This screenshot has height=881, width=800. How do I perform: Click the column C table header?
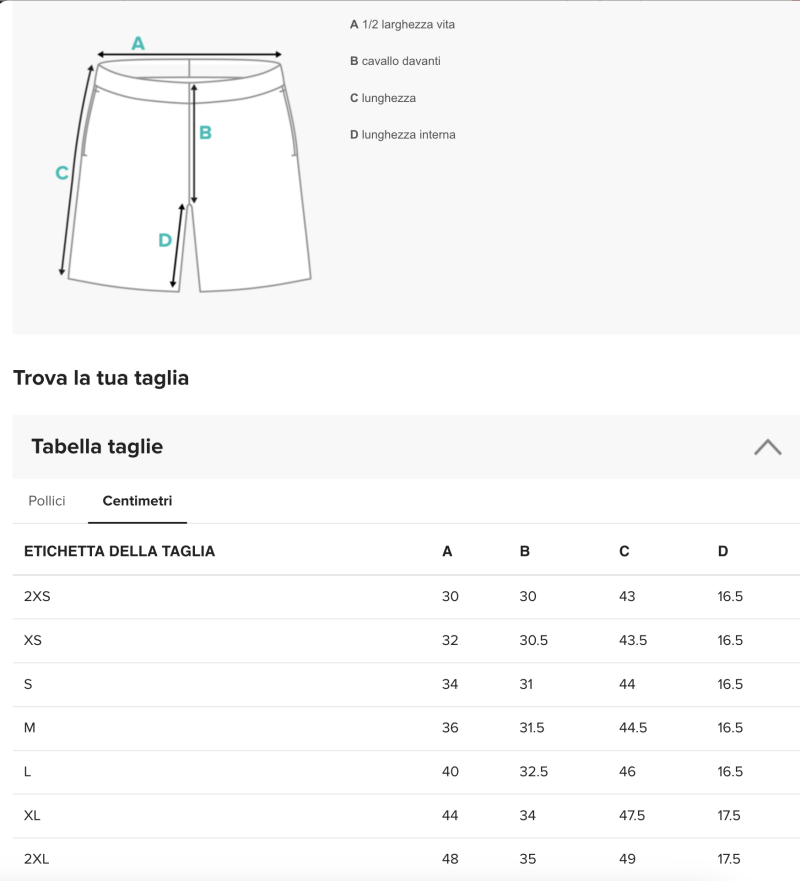(x=625, y=551)
